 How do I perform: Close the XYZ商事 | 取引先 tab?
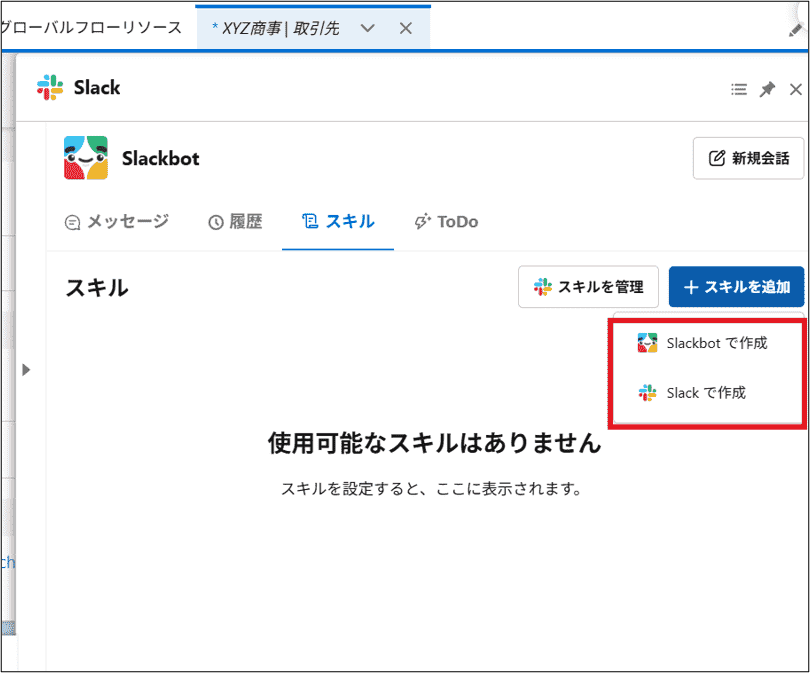pos(406,28)
